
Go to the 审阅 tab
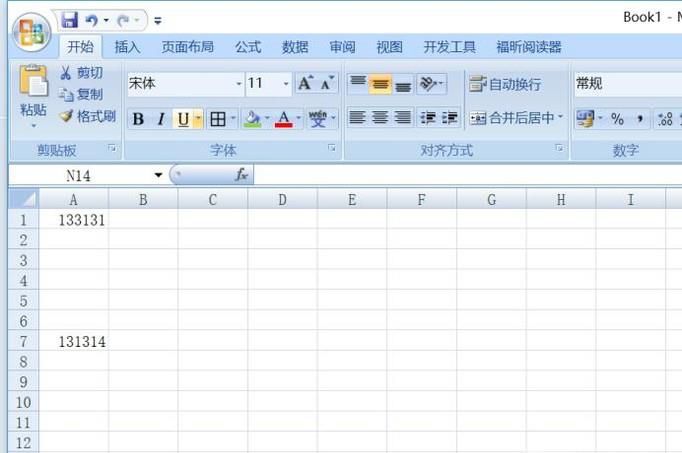342,47
